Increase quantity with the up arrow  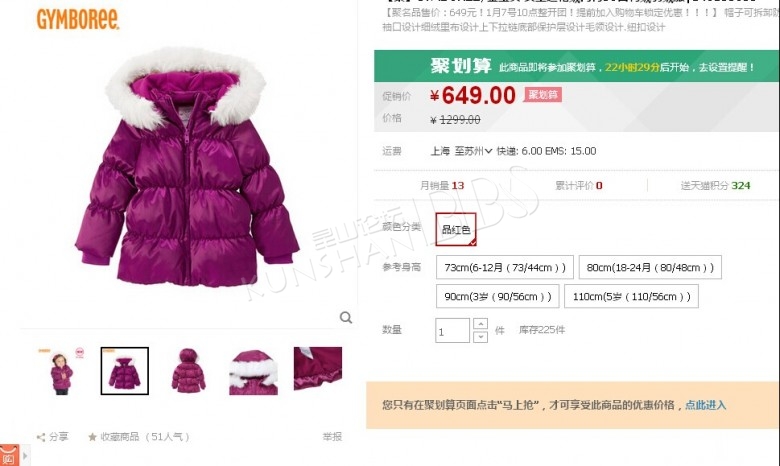[x=481, y=324]
